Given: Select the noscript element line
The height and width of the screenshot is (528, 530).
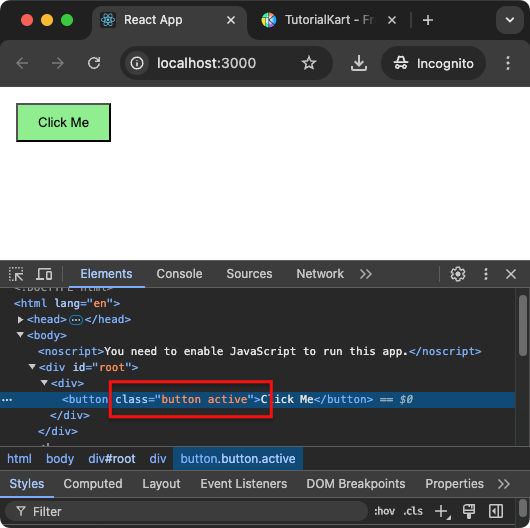Looking at the screenshot, I should (x=260, y=351).
